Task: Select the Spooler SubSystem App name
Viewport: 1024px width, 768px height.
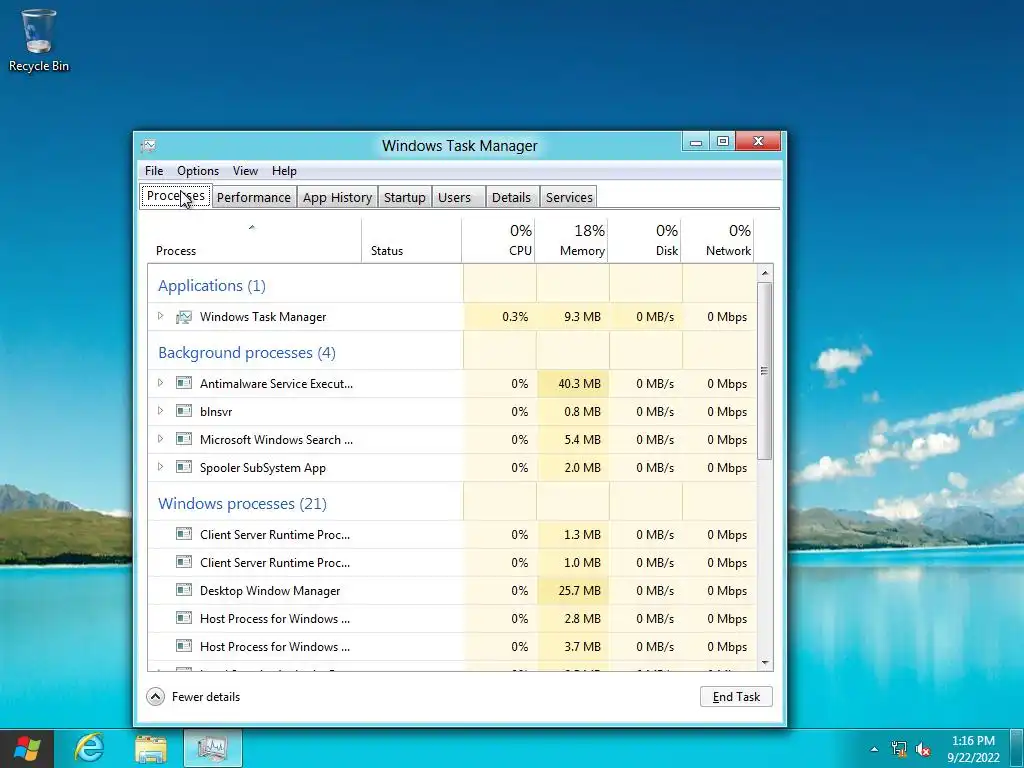Action: point(263,468)
